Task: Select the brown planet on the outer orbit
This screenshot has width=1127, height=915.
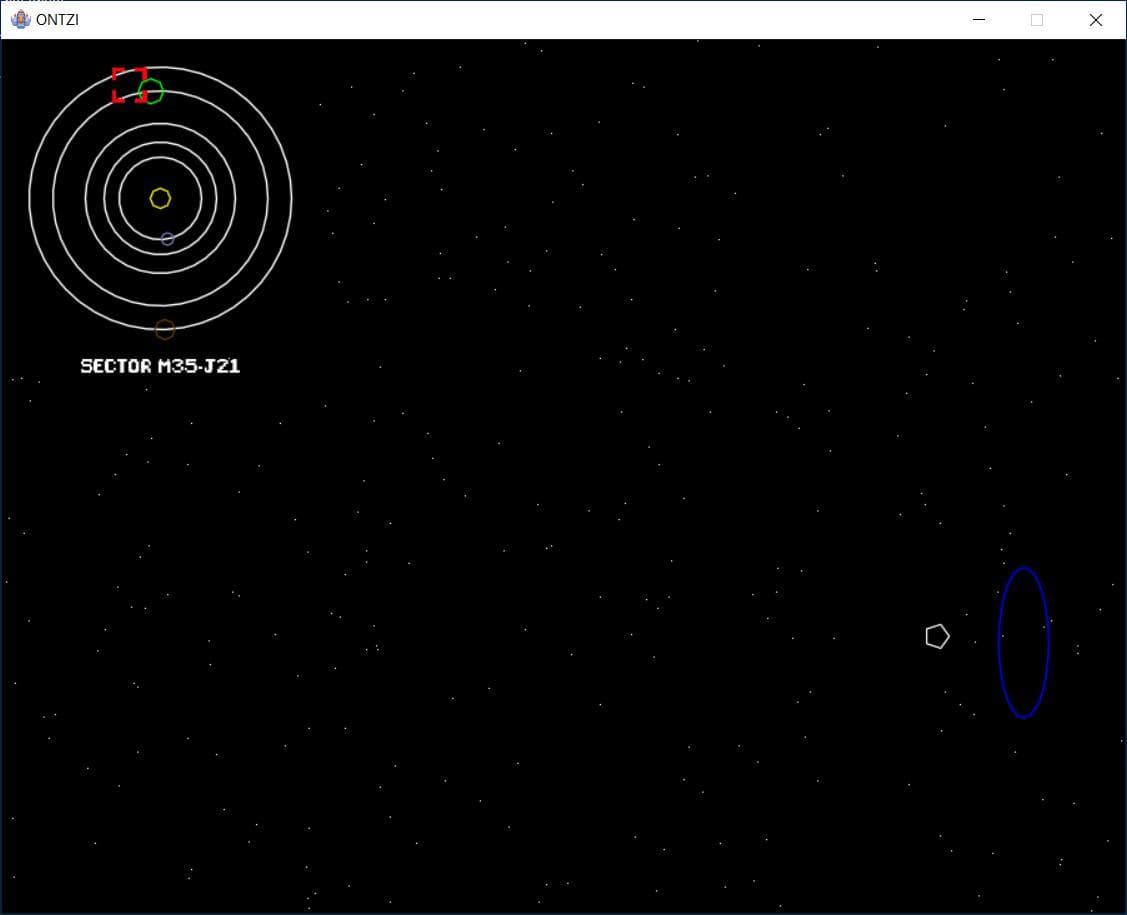Action: click(x=165, y=329)
